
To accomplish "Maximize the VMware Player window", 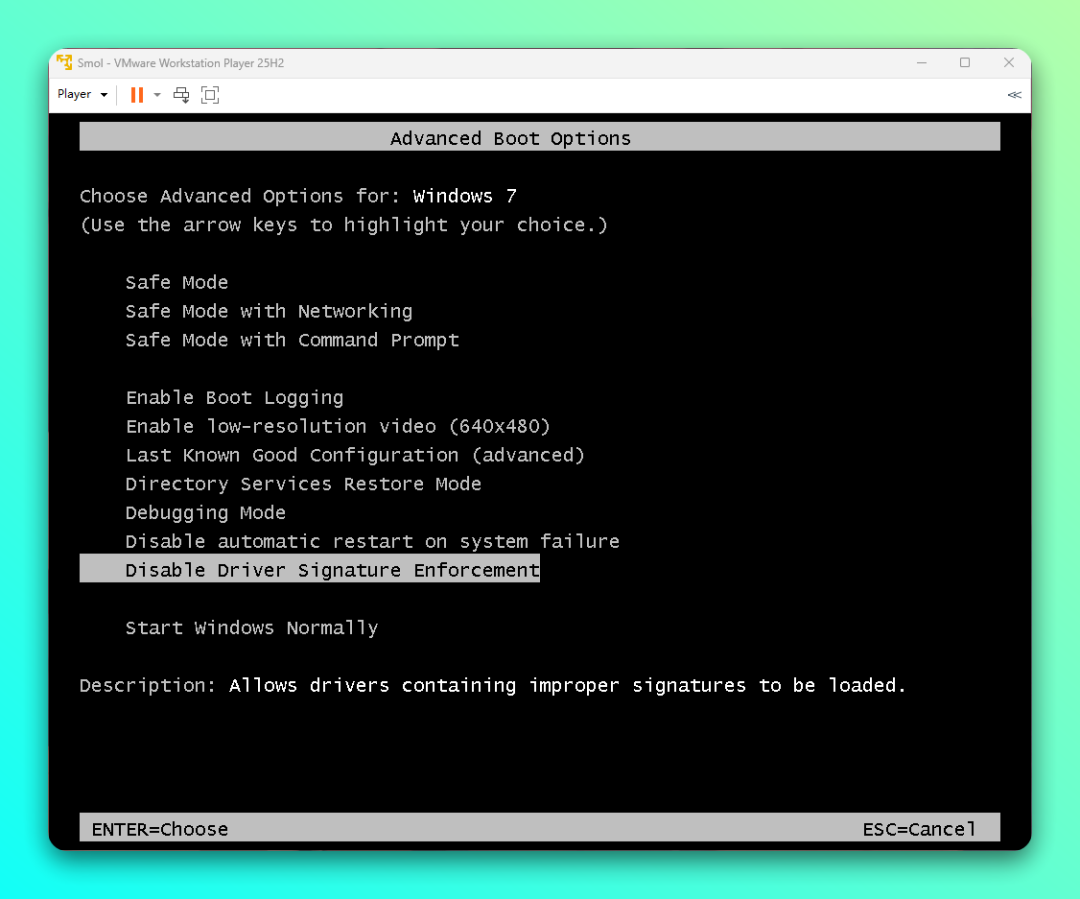I will (x=964, y=63).
